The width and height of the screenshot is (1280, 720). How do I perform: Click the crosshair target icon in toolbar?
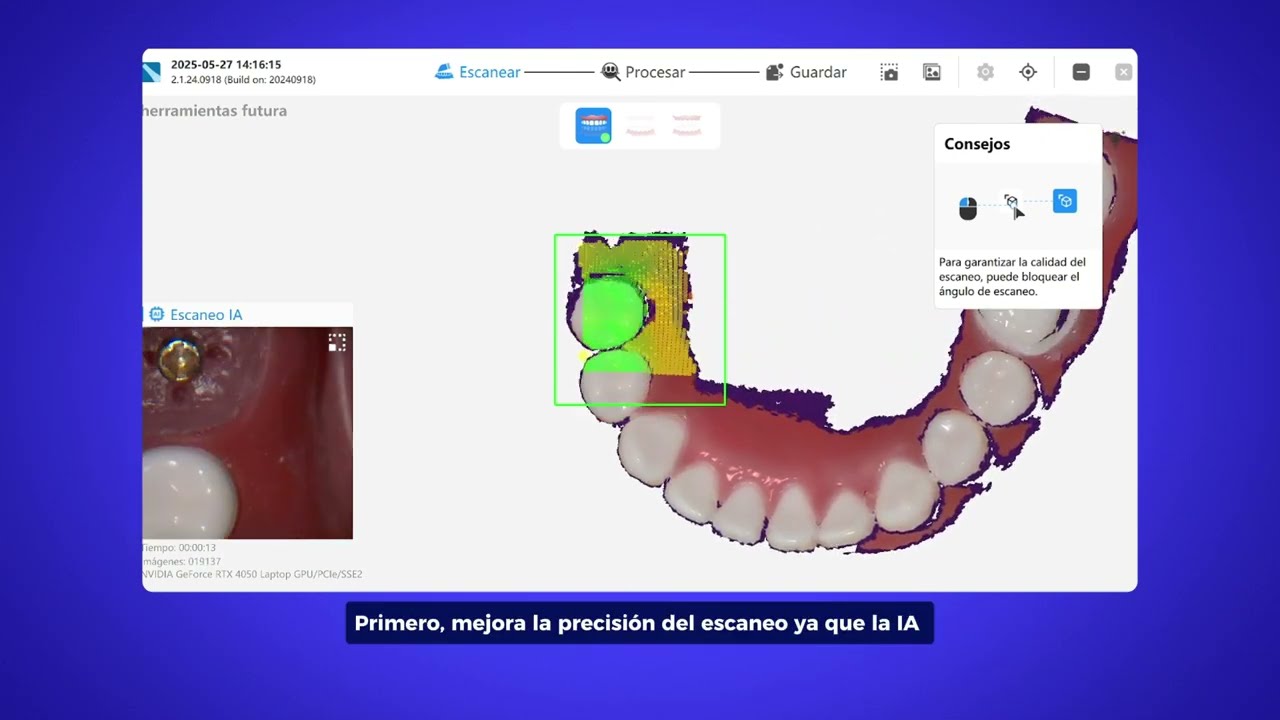tap(1028, 72)
